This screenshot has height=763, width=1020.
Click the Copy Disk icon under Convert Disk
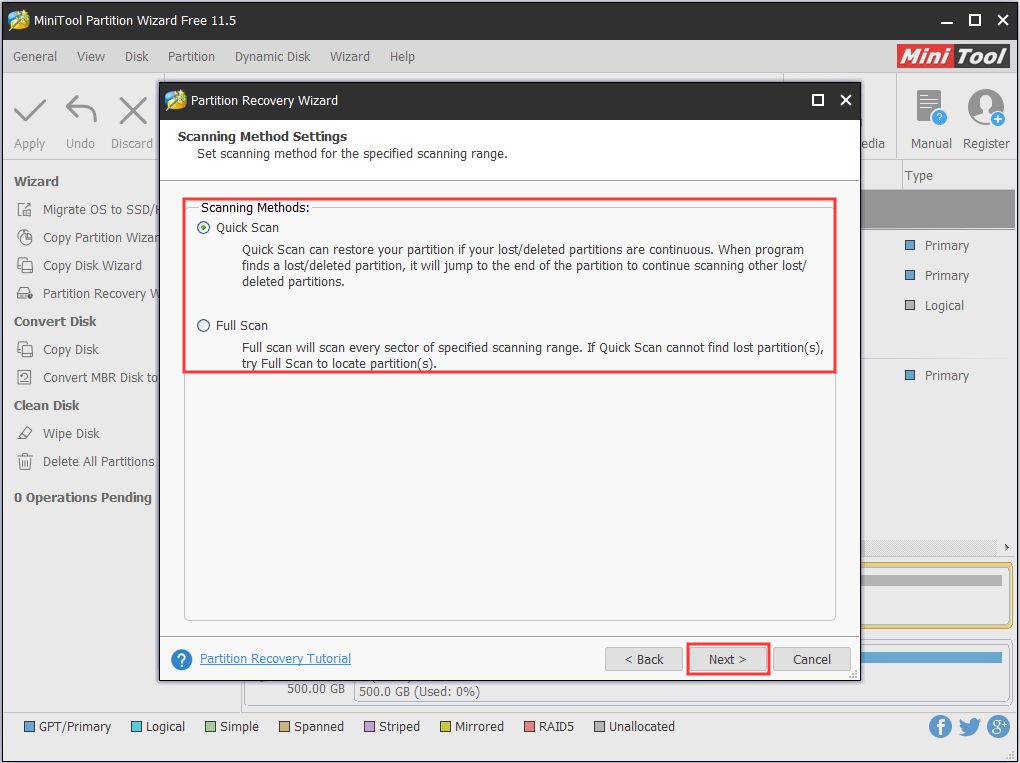point(25,349)
